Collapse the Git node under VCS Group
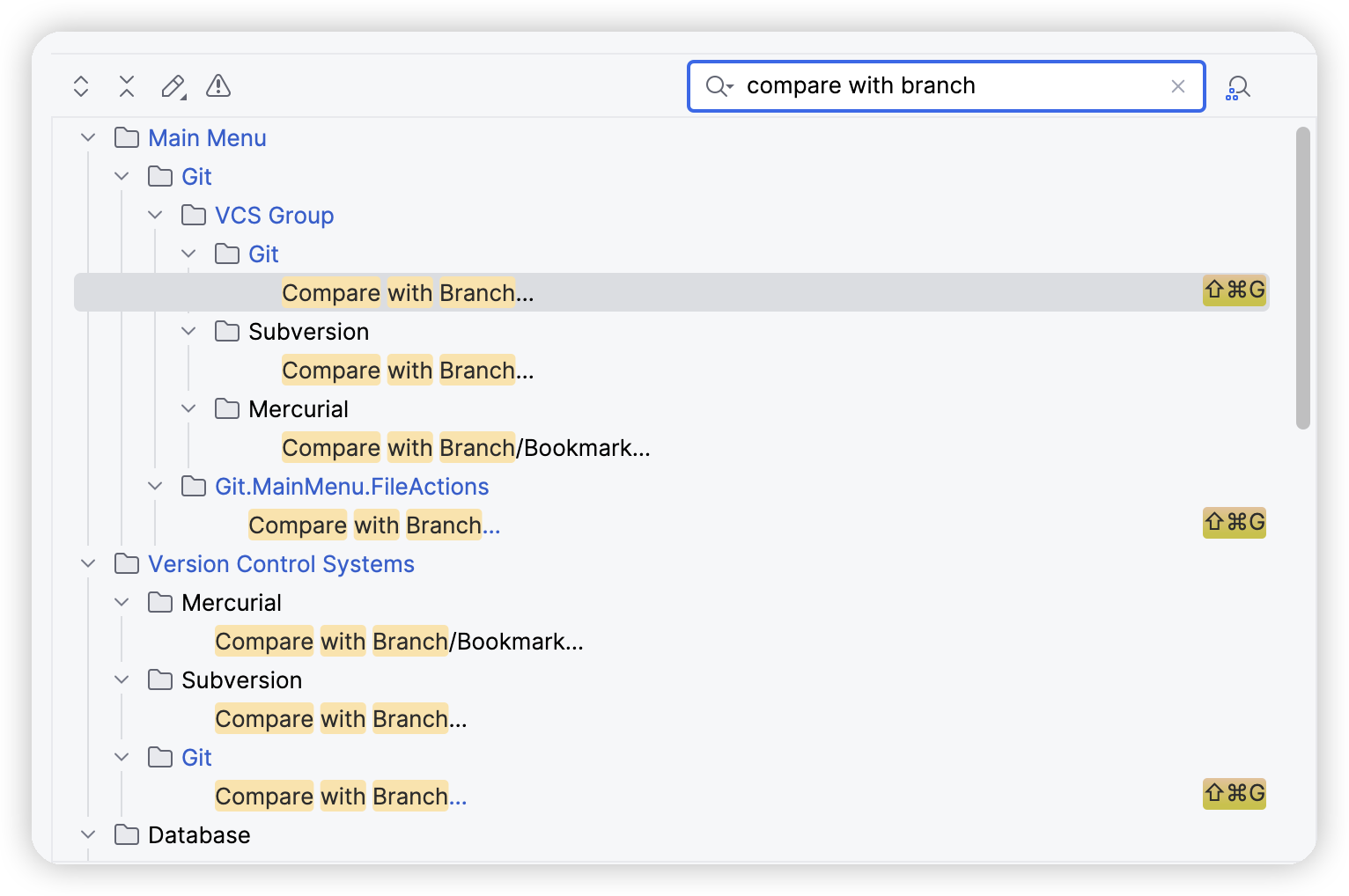The height and width of the screenshot is (896, 1349). tap(188, 254)
